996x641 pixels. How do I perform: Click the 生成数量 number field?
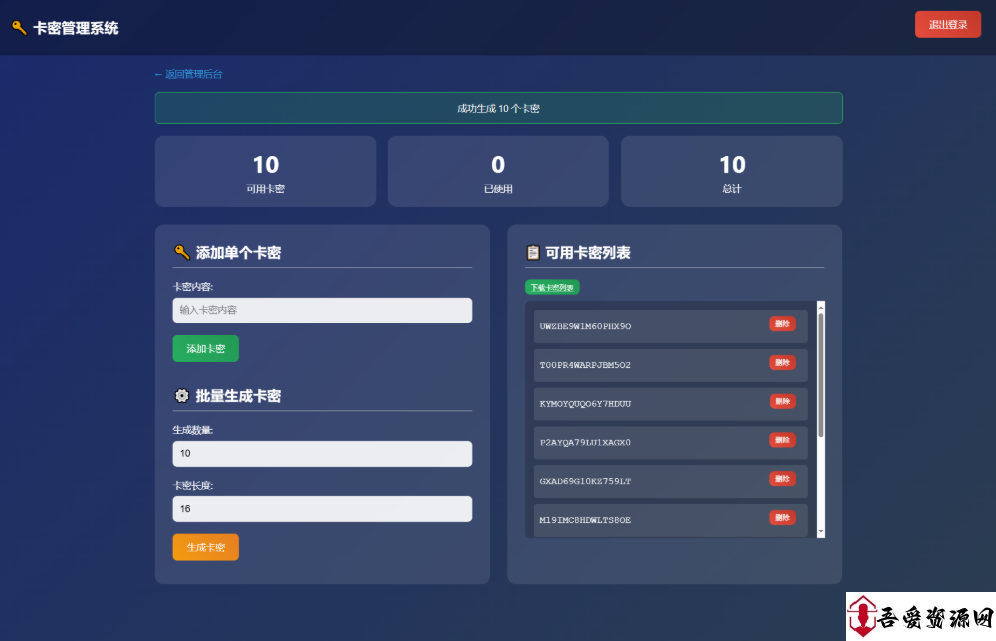pyautogui.click(x=322, y=454)
